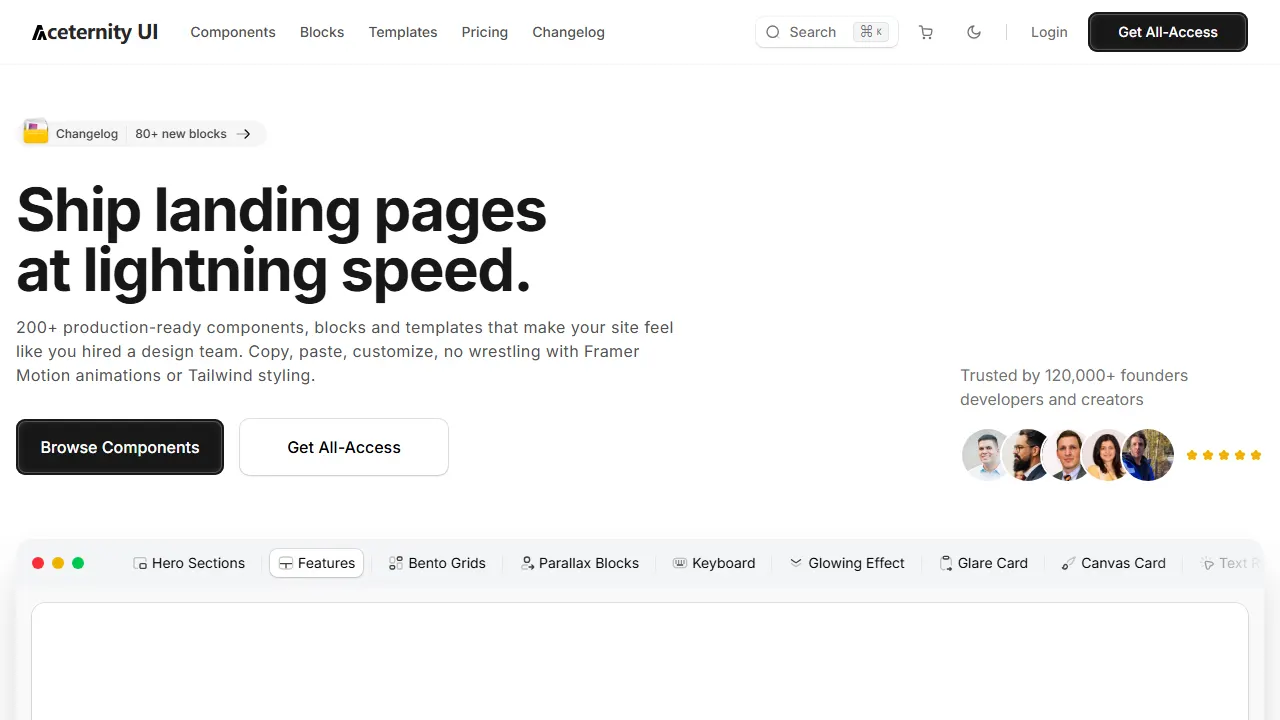The image size is (1280, 720).
Task: Click the Changelog folder icon badge
Action: pos(36,133)
